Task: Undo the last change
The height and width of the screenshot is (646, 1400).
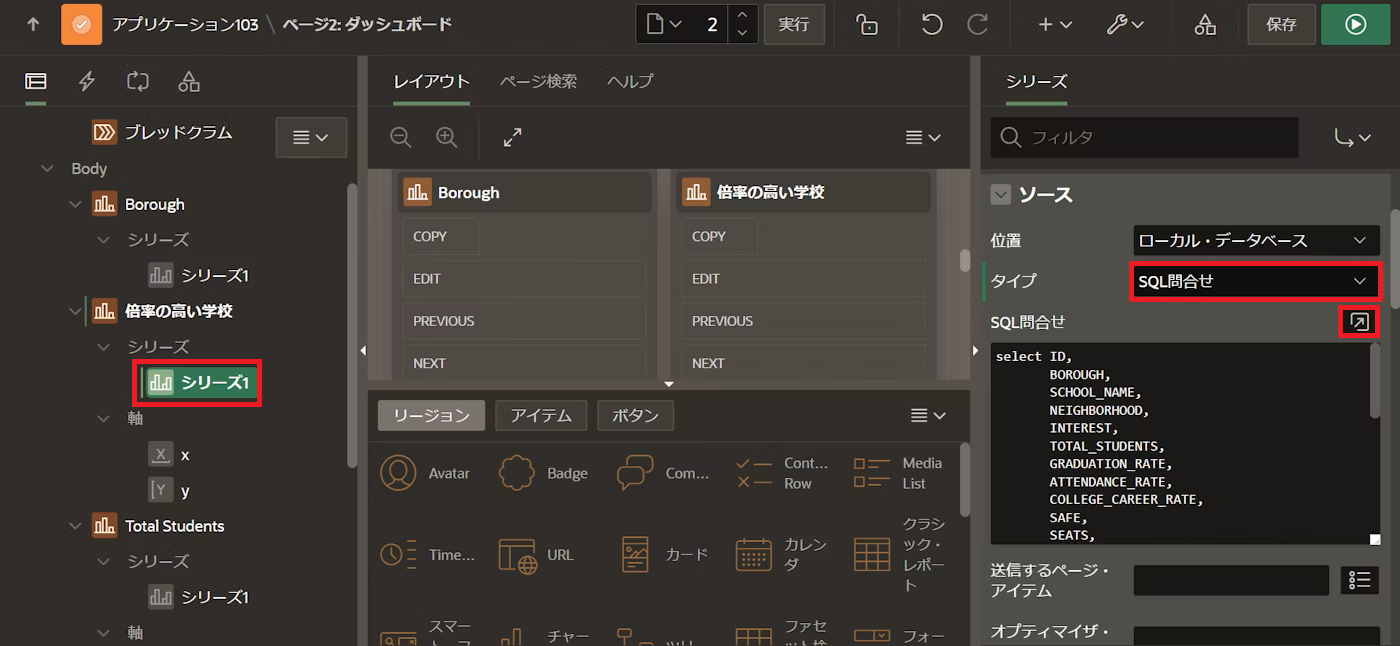Action: (x=932, y=24)
